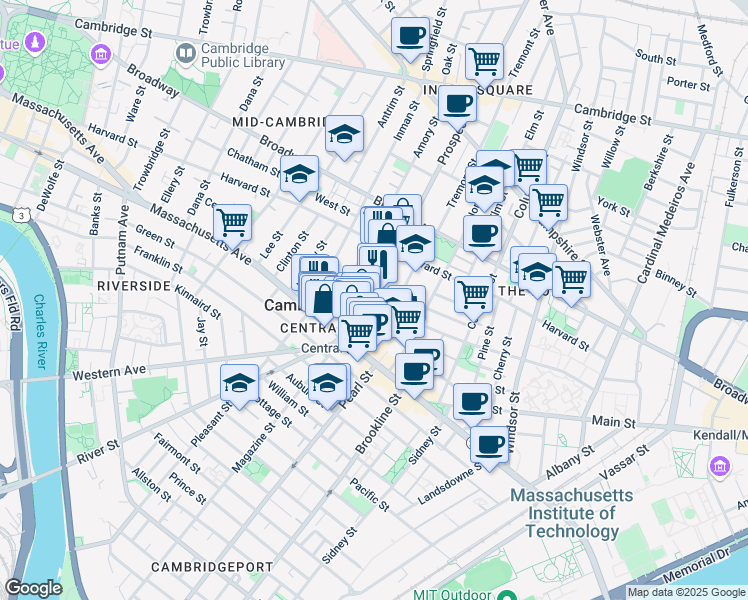
Task: Click the Google logo
Action: [33, 588]
